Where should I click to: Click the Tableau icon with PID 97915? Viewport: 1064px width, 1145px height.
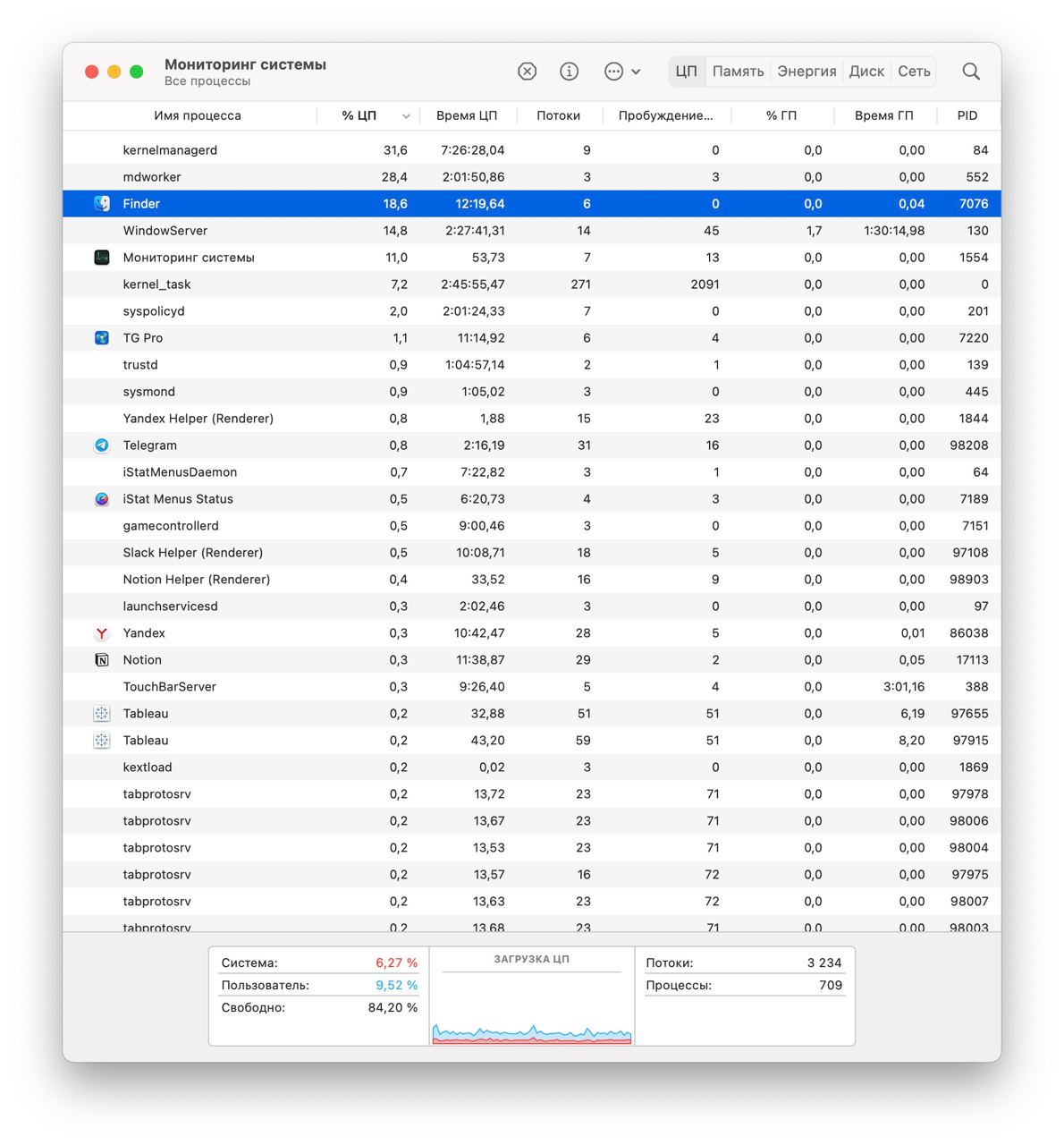102,741
